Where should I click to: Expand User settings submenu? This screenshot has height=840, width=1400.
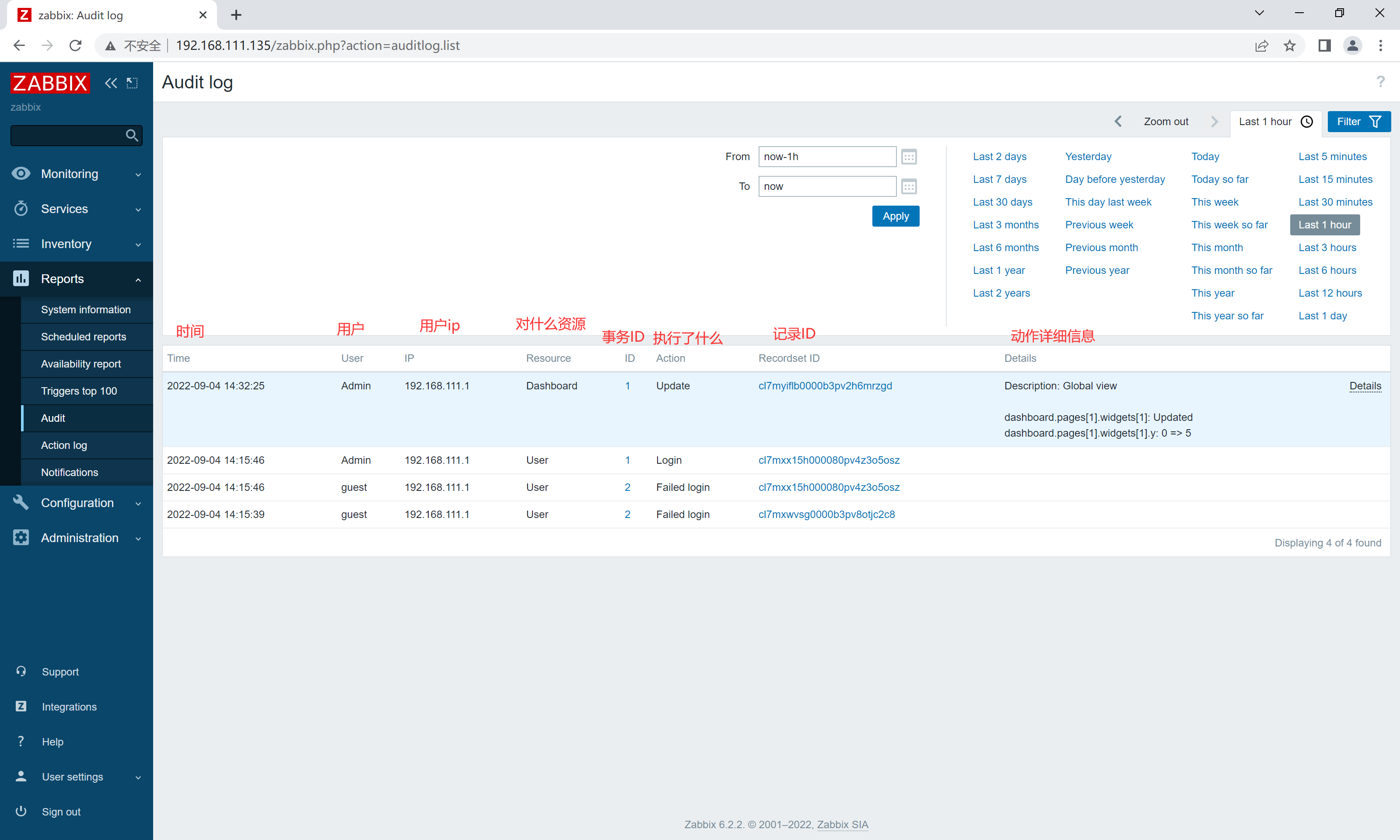[138, 777]
